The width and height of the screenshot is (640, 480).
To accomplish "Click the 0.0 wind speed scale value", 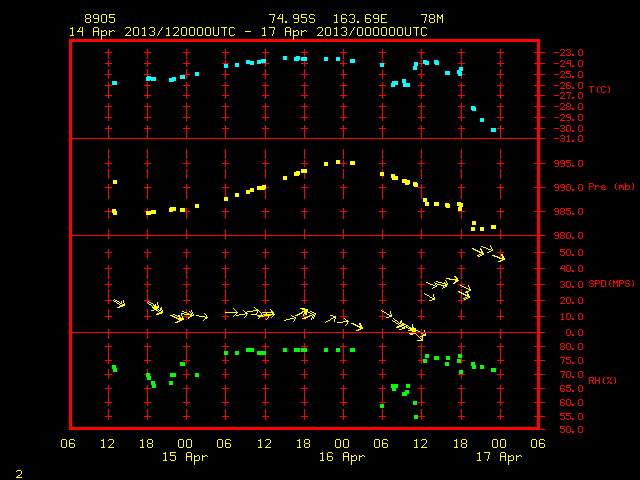I will coord(574,333).
